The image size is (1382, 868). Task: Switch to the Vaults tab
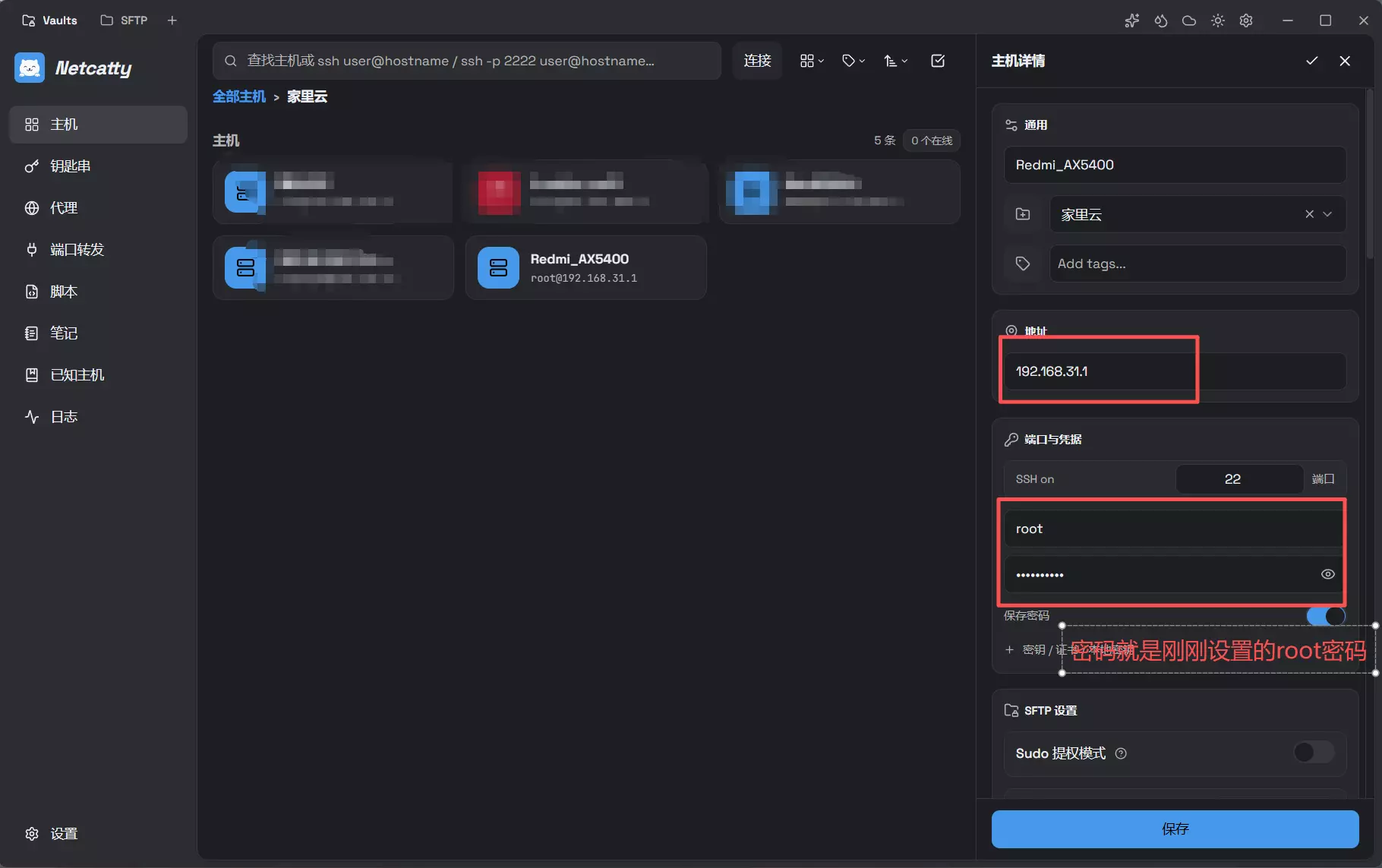(50, 21)
